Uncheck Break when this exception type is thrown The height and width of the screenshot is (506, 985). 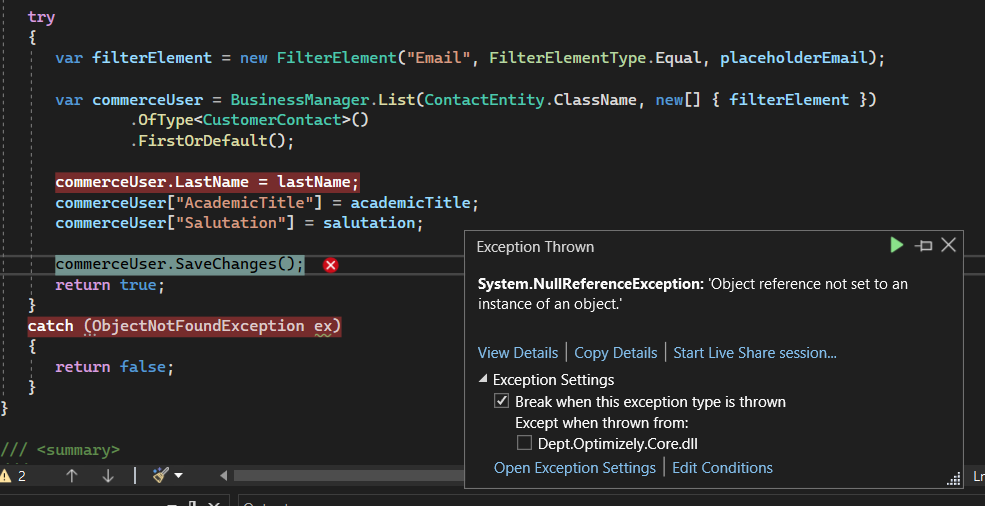pyautogui.click(x=502, y=402)
